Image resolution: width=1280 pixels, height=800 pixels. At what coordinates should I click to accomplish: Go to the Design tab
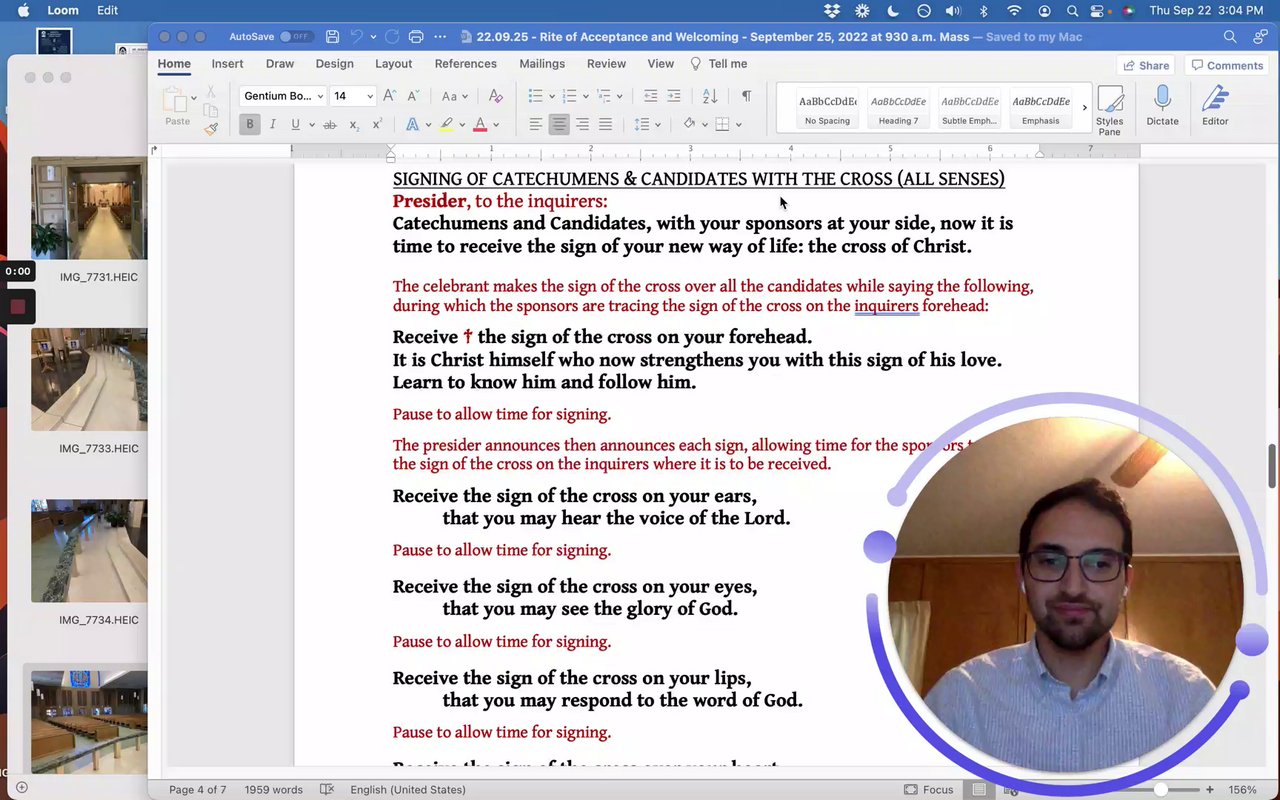click(x=335, y=63)
